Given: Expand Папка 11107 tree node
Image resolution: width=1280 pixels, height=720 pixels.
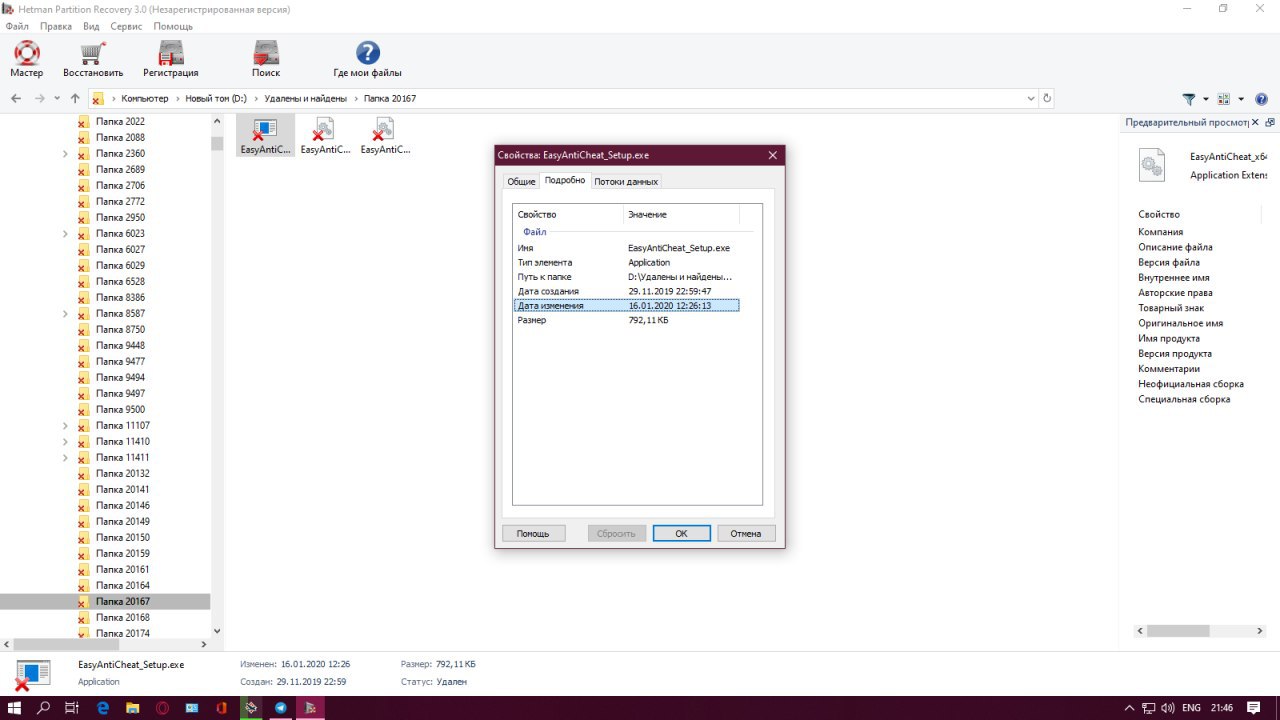Looking at the screenshot, I should point(65,426).
